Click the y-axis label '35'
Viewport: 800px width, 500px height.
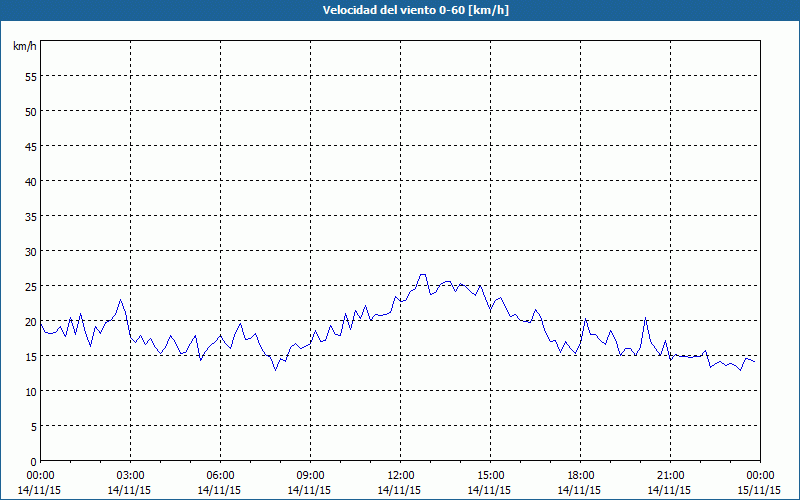click(x=31, y=216)
